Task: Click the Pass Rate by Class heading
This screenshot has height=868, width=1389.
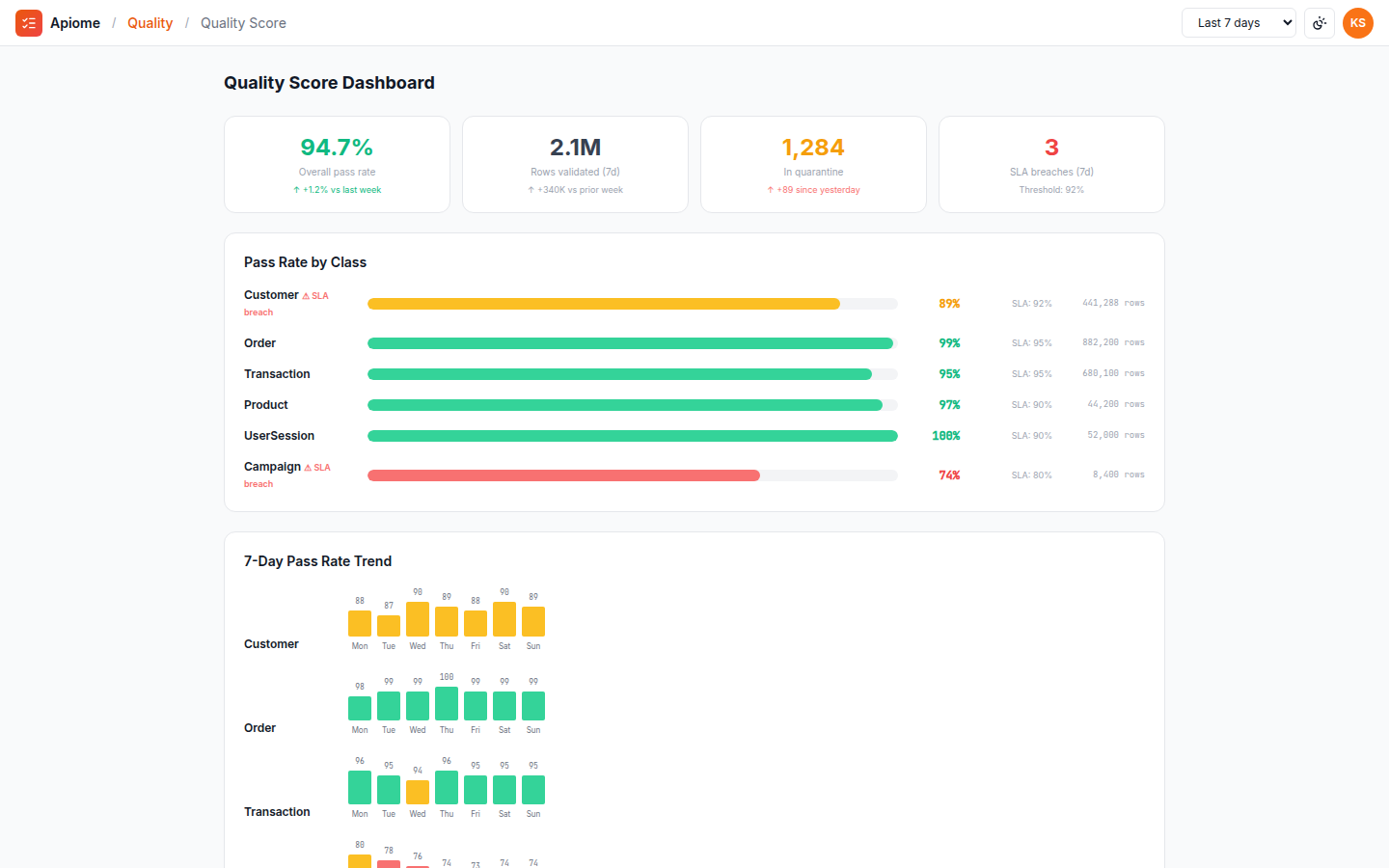Action: (x=305, y=262)
